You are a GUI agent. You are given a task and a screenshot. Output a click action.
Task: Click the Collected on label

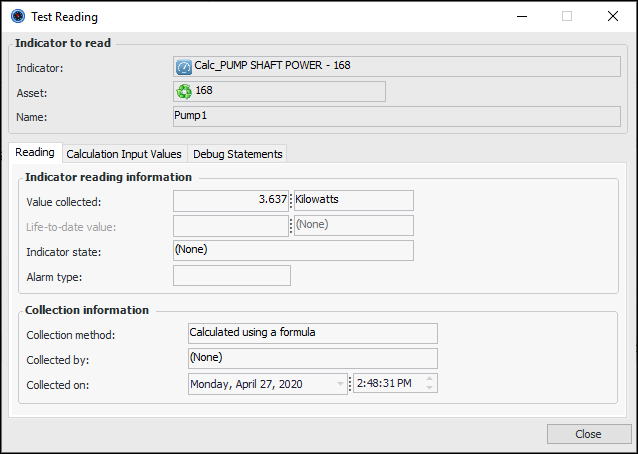(57, 385)
